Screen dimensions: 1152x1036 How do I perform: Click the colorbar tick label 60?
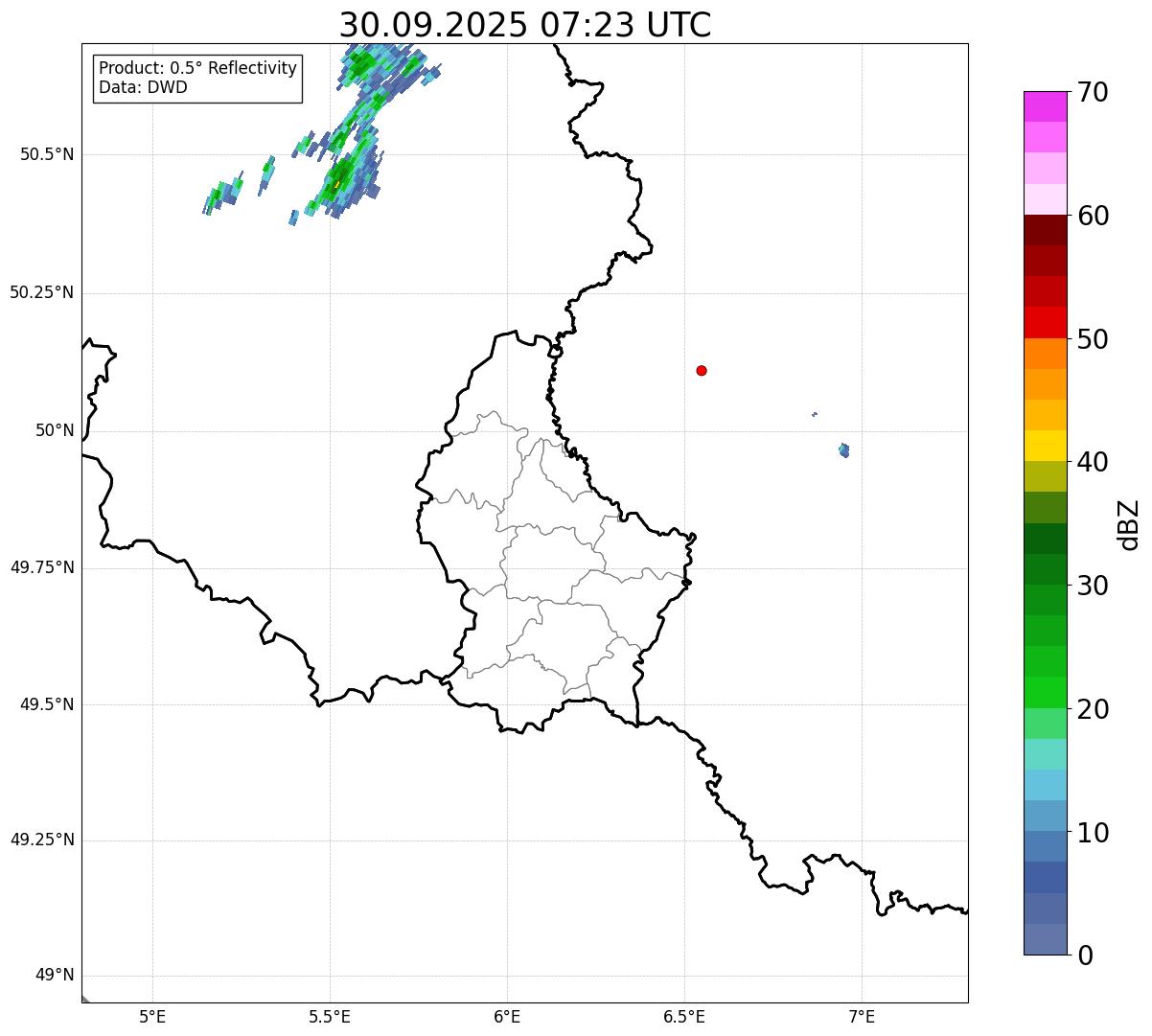(x=1093, y=216)
